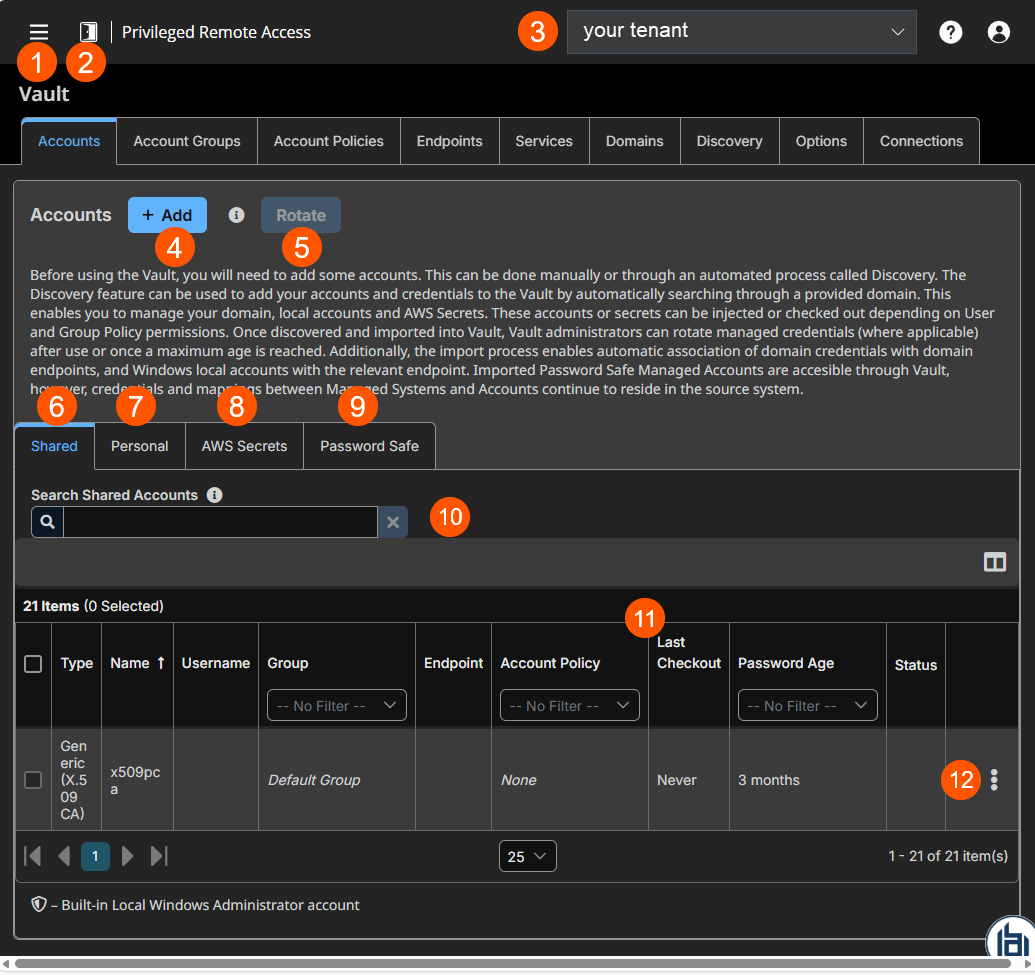Switch to the Account Groups tab

click(x=187, y=141)
